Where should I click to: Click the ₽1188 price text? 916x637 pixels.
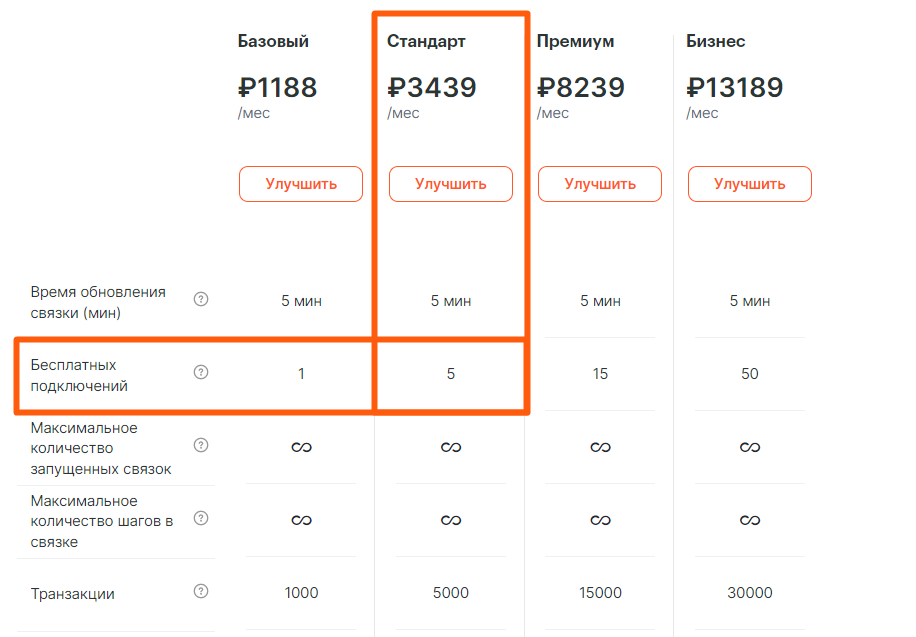pos(277,88)
